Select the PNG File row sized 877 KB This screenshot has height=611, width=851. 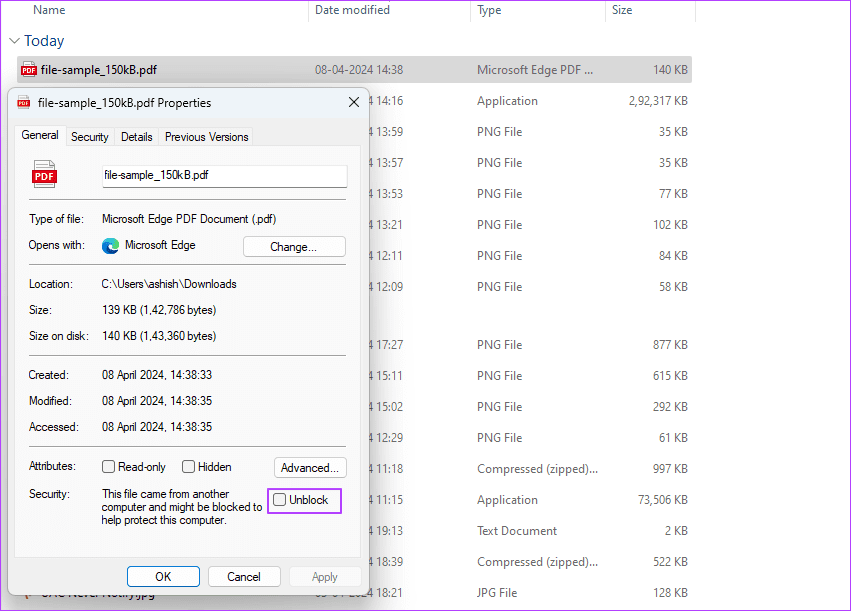tap(530, 345)
